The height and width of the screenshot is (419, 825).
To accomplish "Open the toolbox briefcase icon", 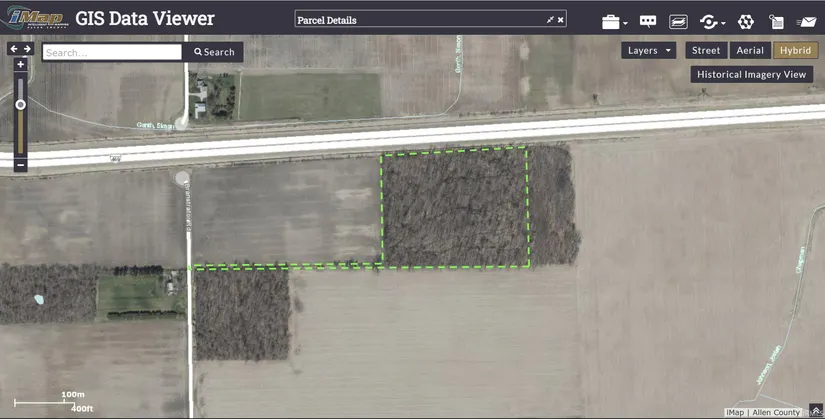I will click(x=610, y=21).
